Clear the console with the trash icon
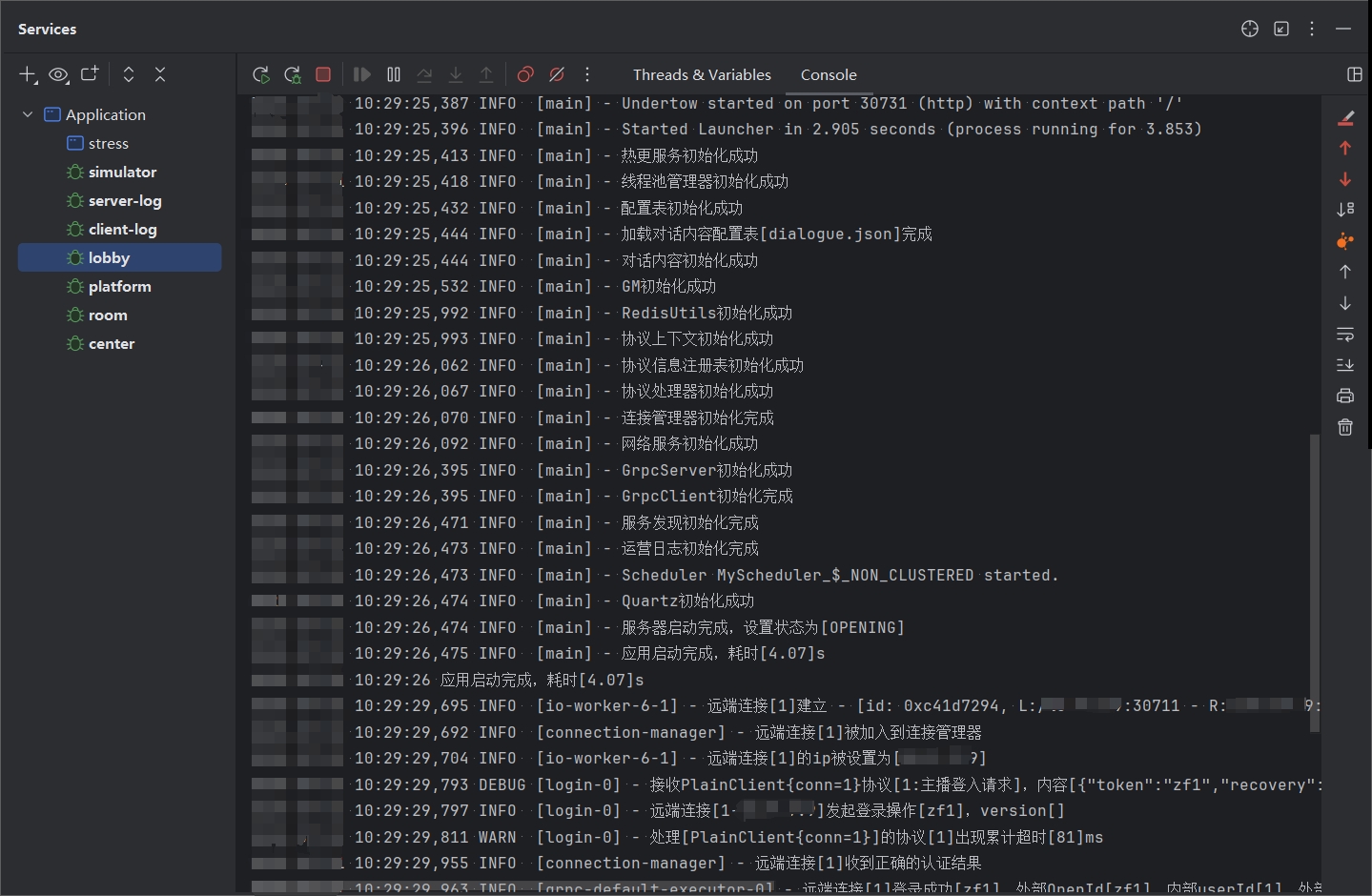Image resolution: width=1372 pixels, height=896 pixels. 1345,427
